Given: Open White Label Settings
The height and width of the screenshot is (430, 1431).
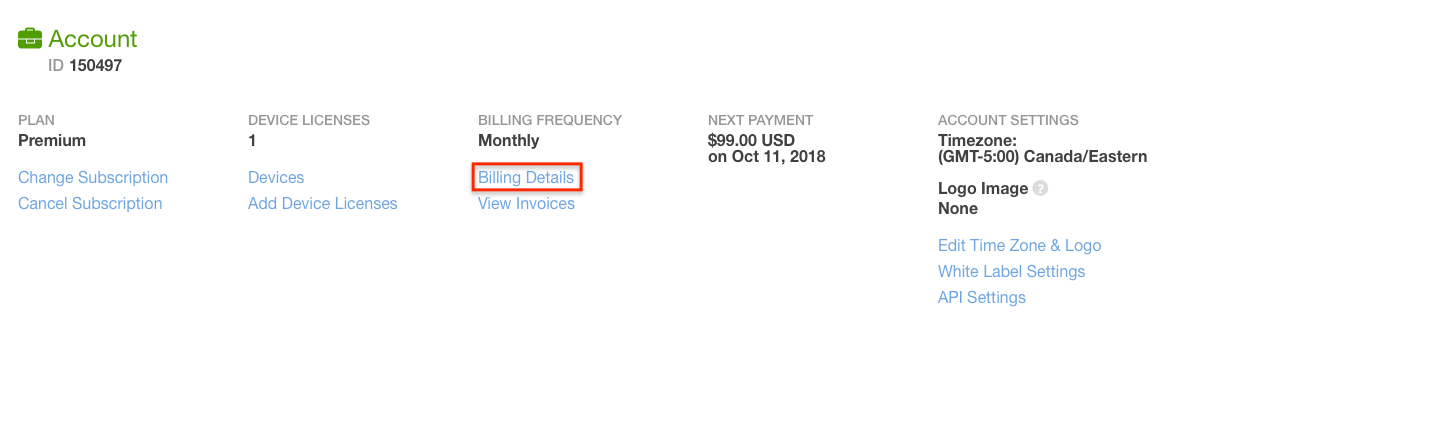Looking at the screenshot, I should (1011, 271).
